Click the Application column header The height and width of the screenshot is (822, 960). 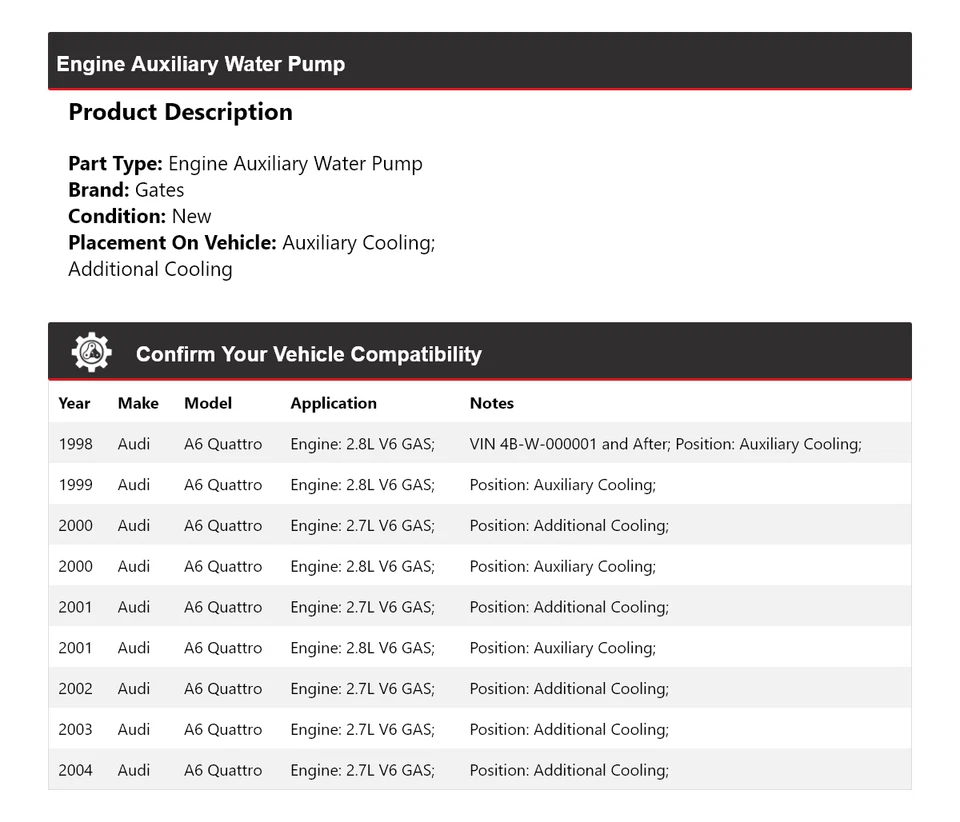click(x=333, y=403)
